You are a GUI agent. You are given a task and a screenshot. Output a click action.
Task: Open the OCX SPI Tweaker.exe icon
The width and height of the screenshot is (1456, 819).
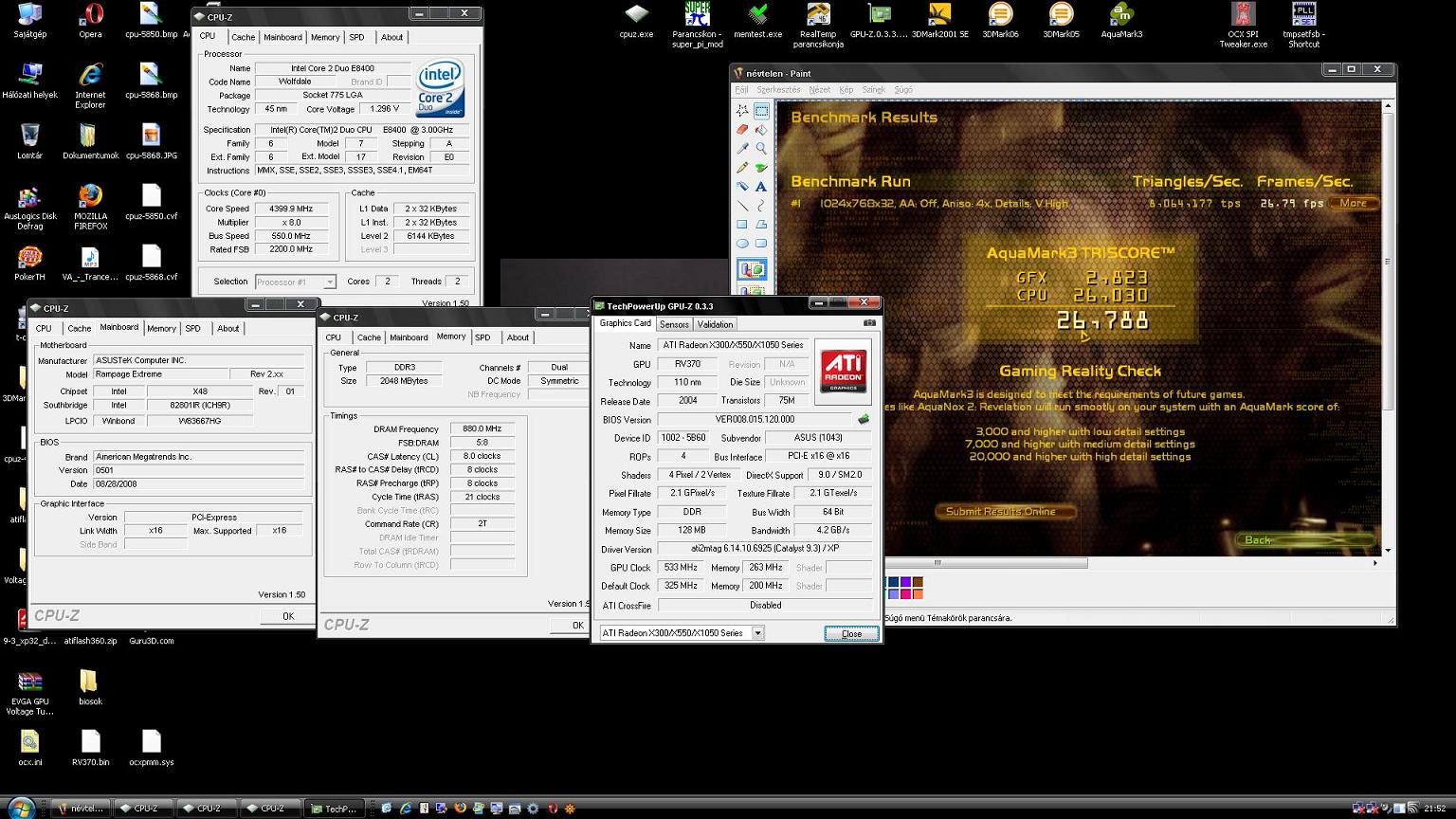point(1243,26)
